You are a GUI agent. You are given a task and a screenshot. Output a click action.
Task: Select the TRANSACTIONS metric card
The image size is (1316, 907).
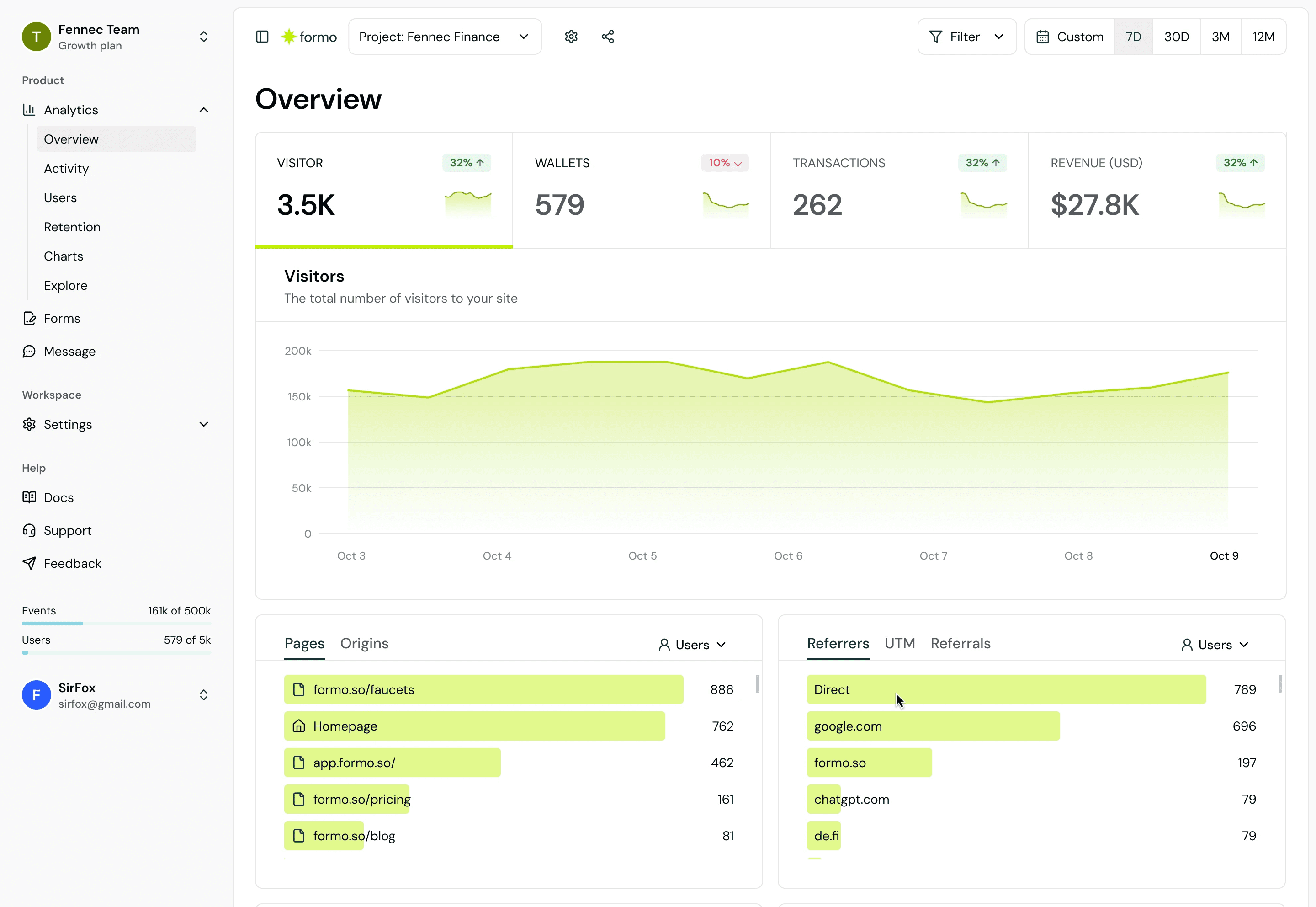(x=899, y=190)
